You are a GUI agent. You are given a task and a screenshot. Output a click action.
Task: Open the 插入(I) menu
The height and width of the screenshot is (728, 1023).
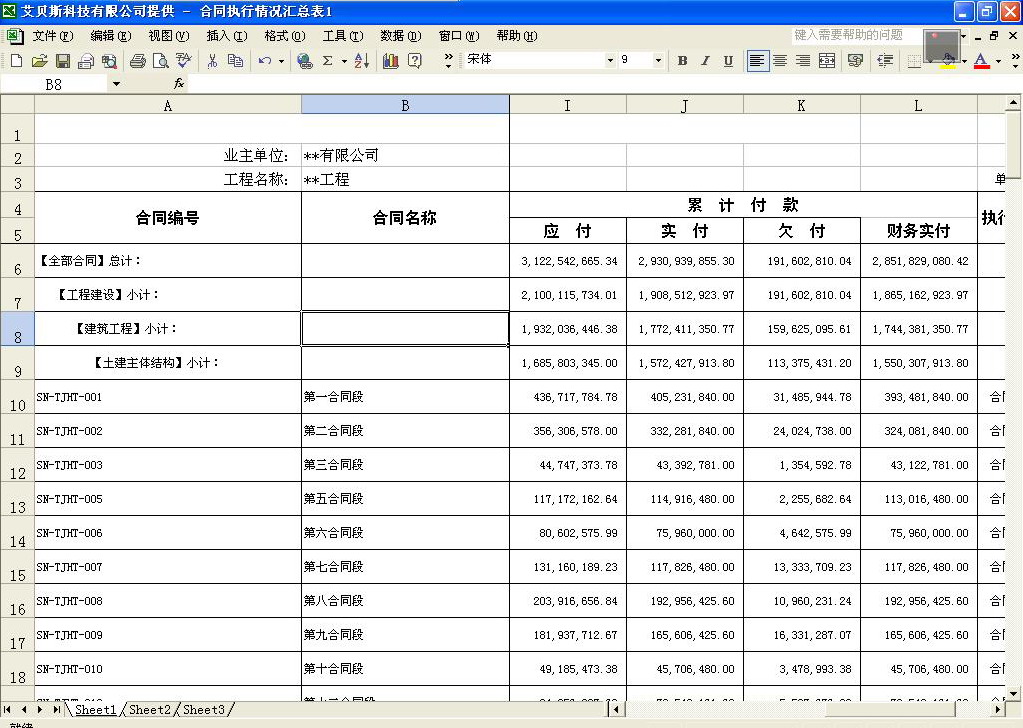point(227,36)
